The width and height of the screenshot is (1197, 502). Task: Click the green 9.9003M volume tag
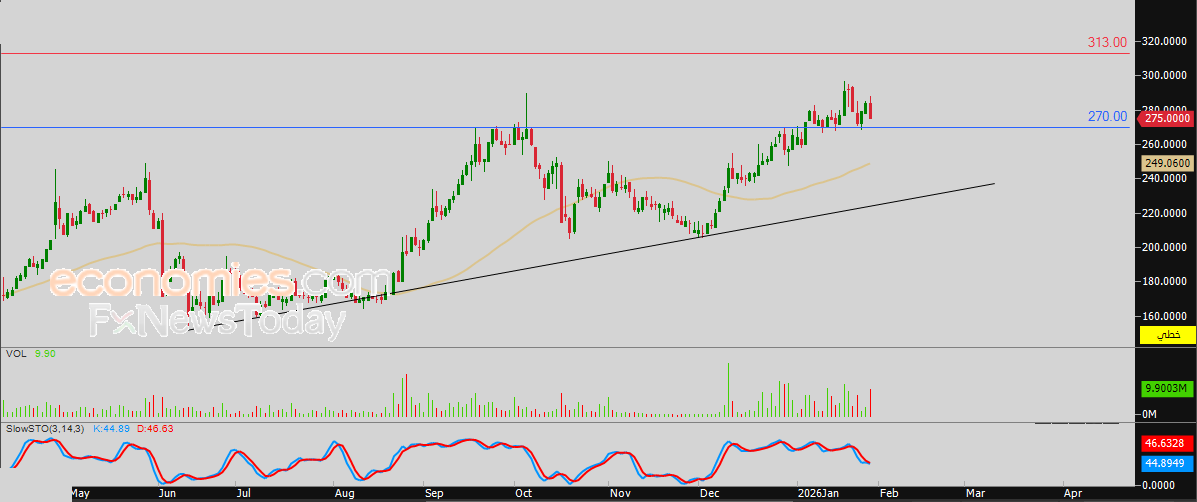coord(1166,389)
